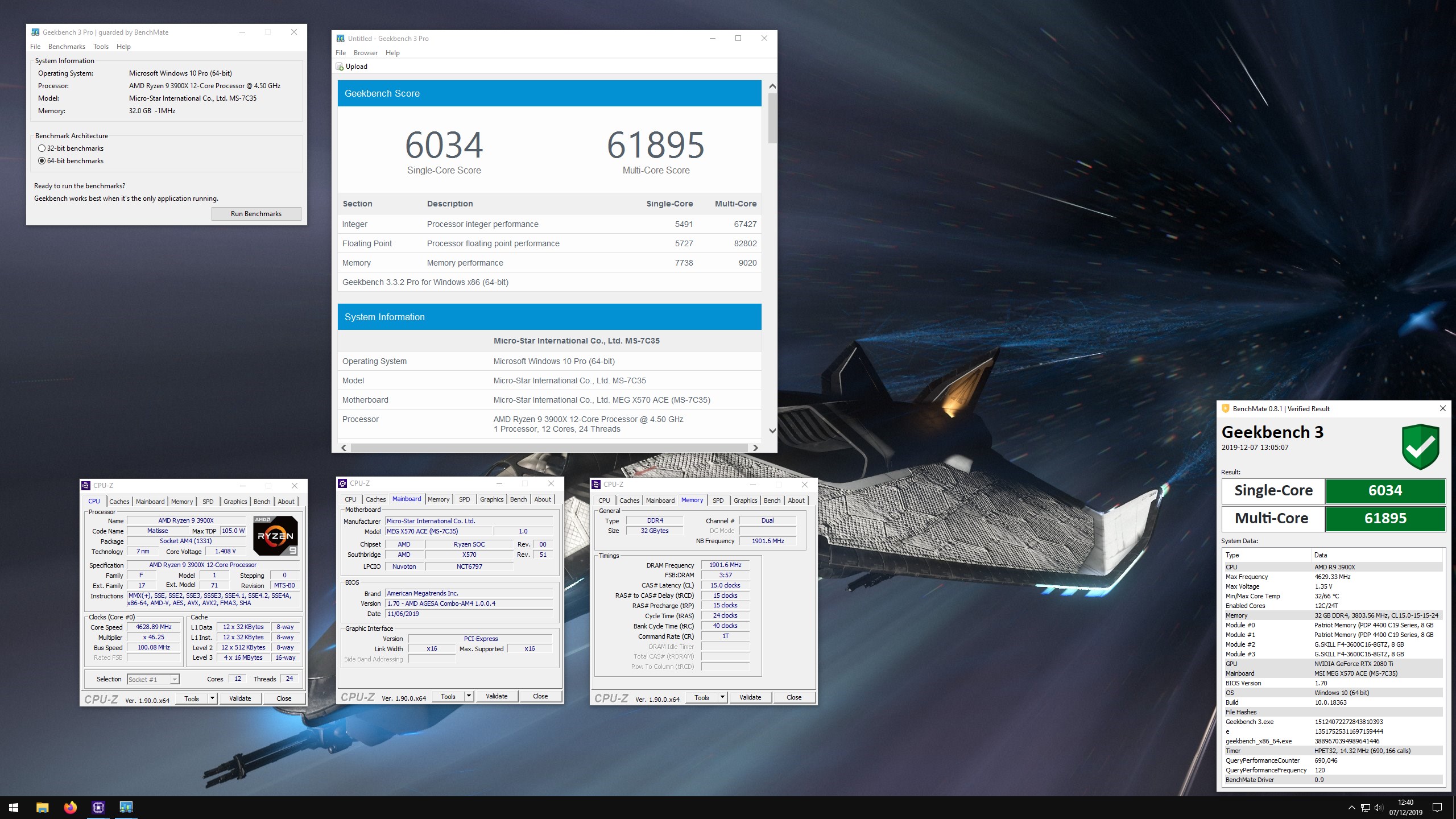Click scroll up arrow in Geekbench results

[772, 86]
